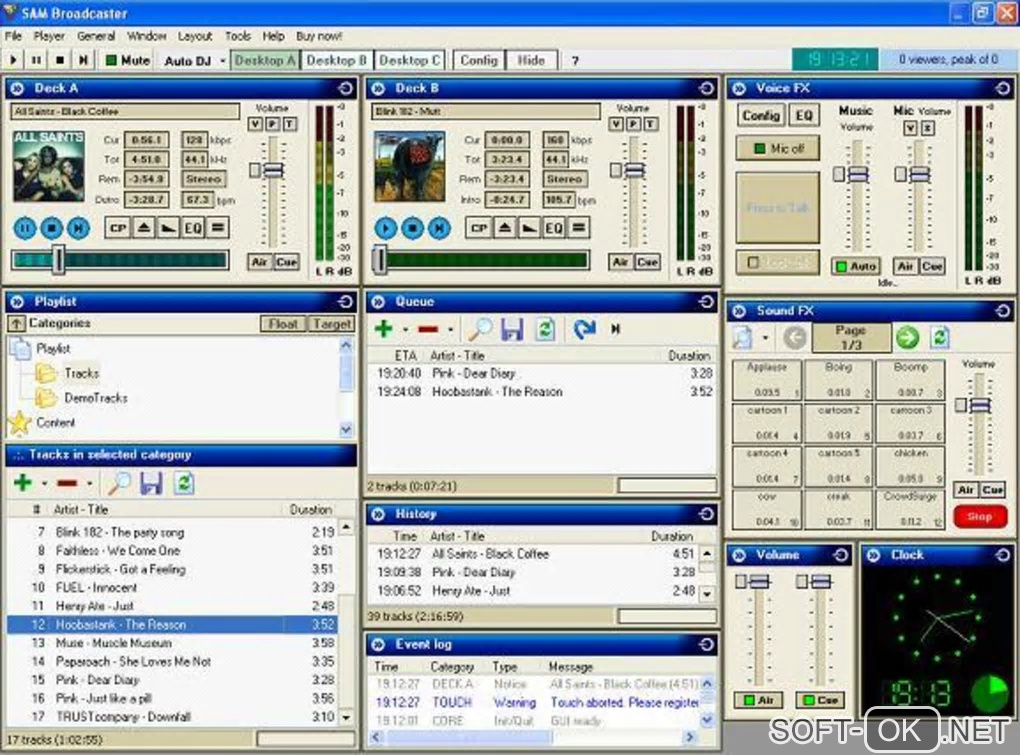Click Deck A track list icon

click(x=218, y=228)
